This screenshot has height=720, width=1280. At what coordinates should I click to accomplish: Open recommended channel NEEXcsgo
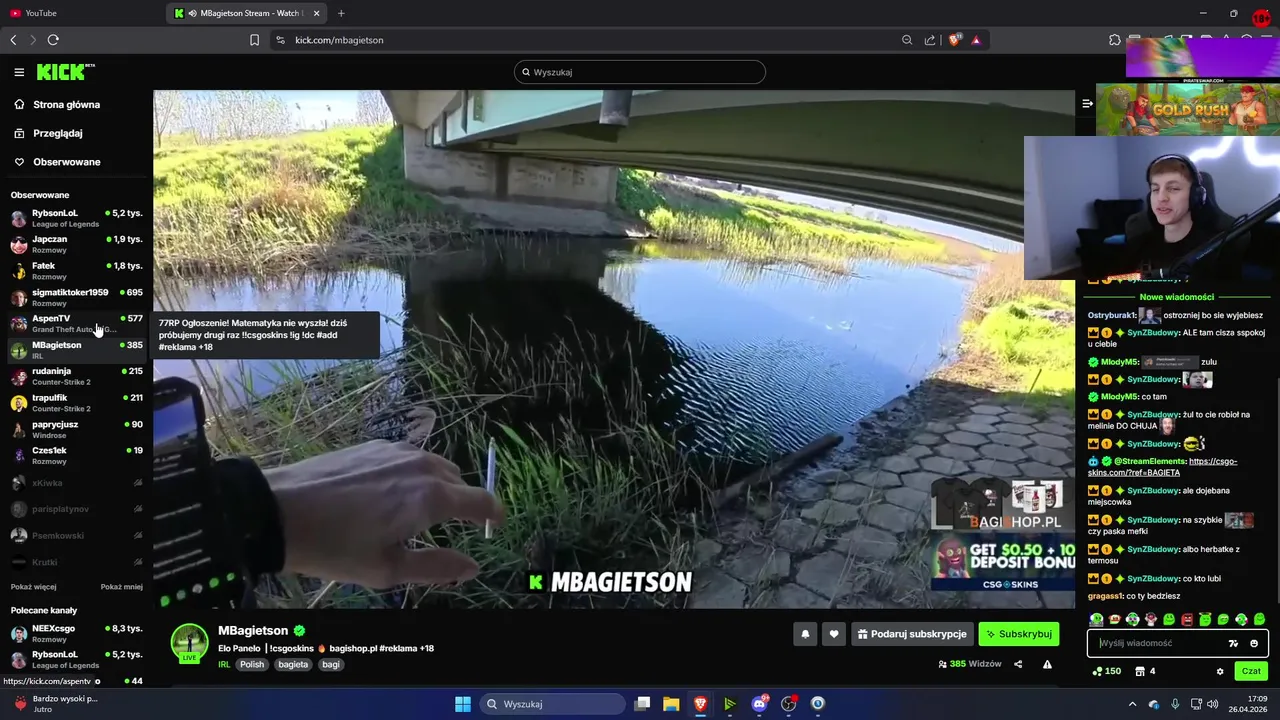point(76,633)
